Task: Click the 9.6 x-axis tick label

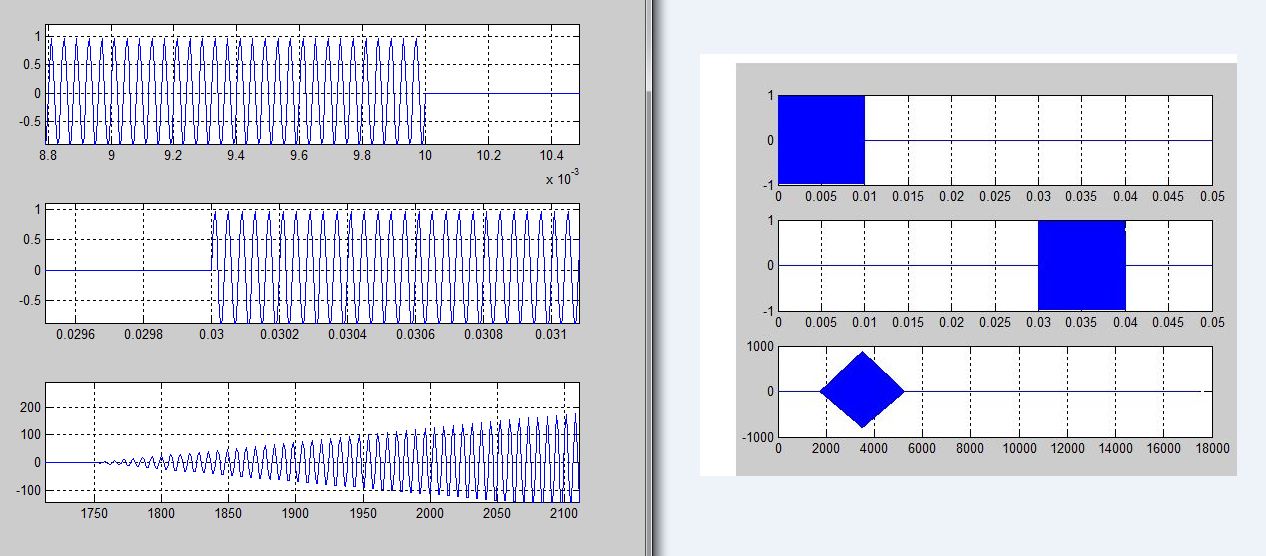Action: click(x=299, y=155)
